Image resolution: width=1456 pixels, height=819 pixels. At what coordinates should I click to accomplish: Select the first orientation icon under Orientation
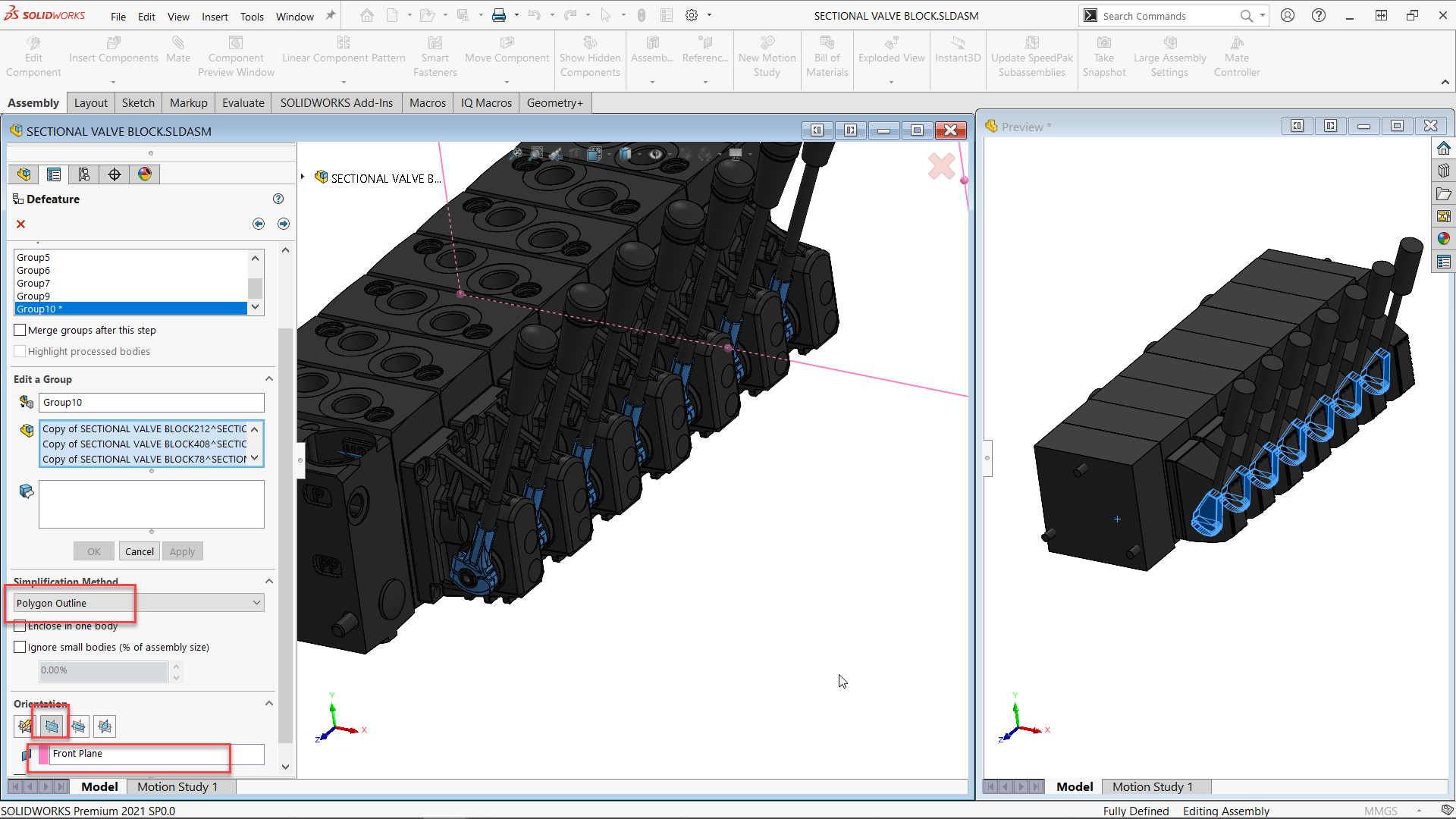pos(25,726)
